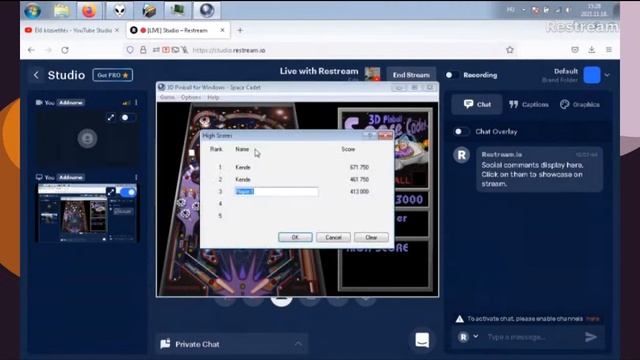640x360 pixels.
Task: Click the 671 750 top score
Action: [359, 167]
